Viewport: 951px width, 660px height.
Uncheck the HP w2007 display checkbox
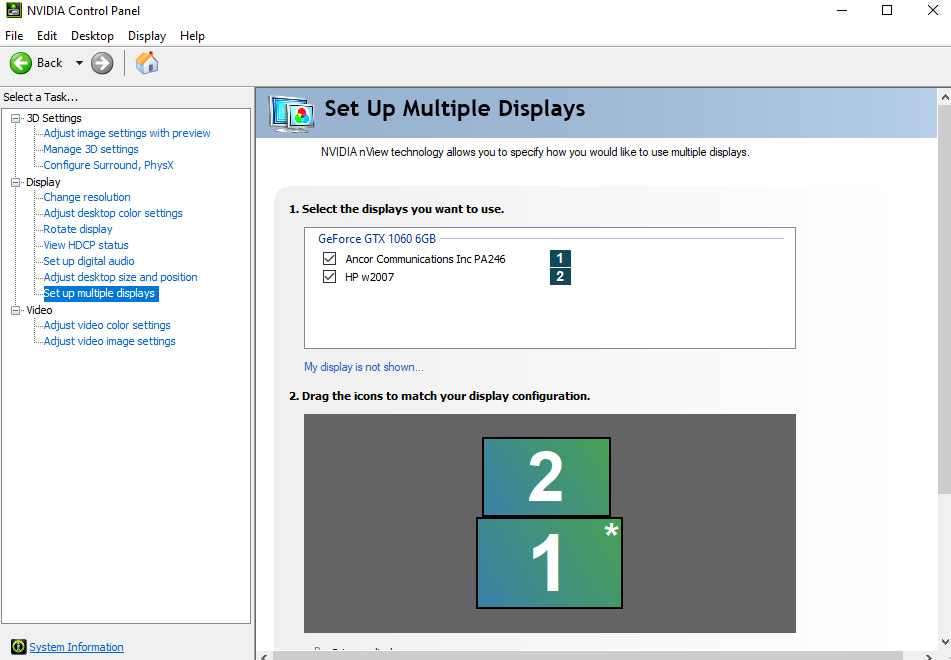(x=329, y=277)
